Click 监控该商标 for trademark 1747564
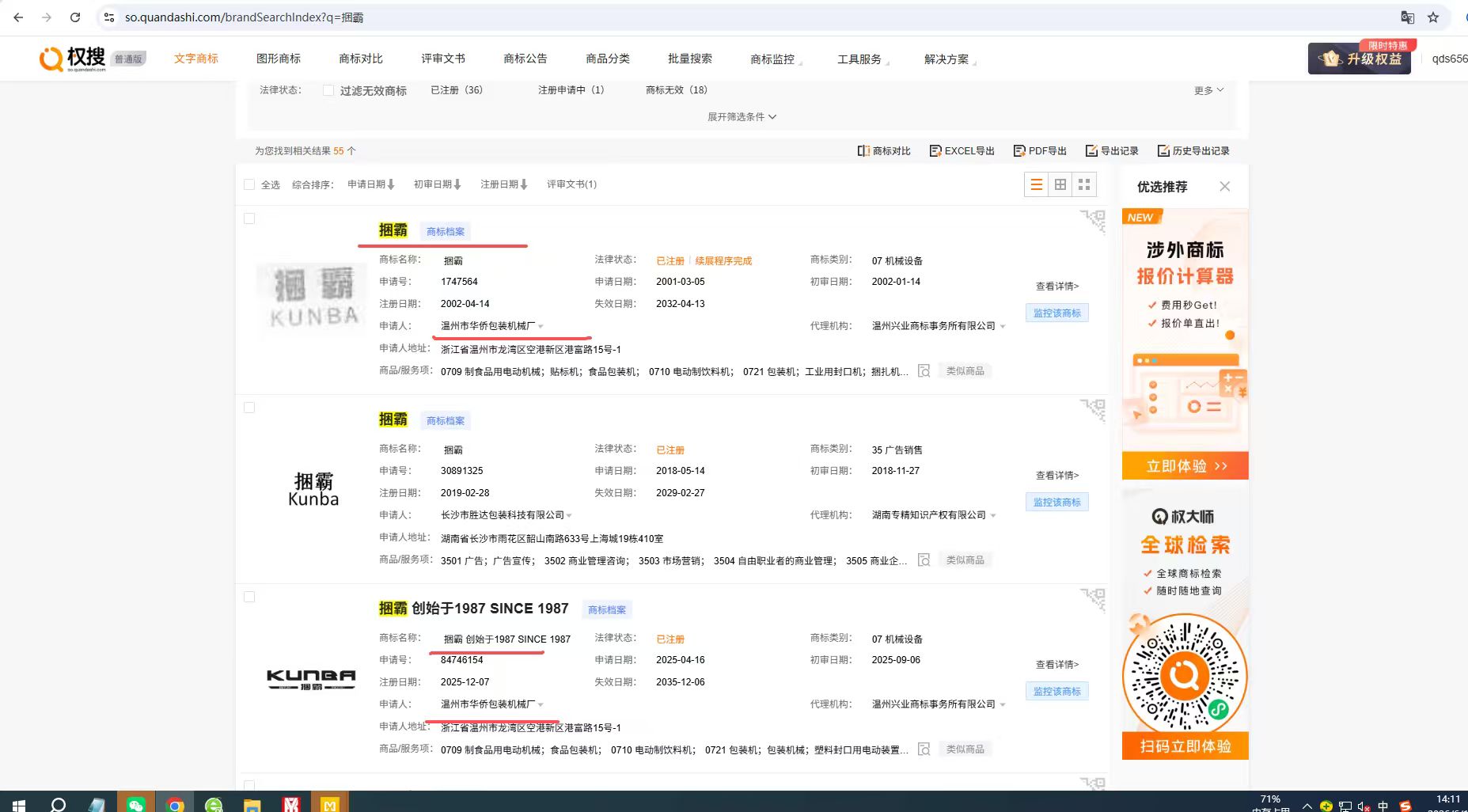Image resolution: width=1468 pixels, height=812 pixels. click(x=1057, y=313)
